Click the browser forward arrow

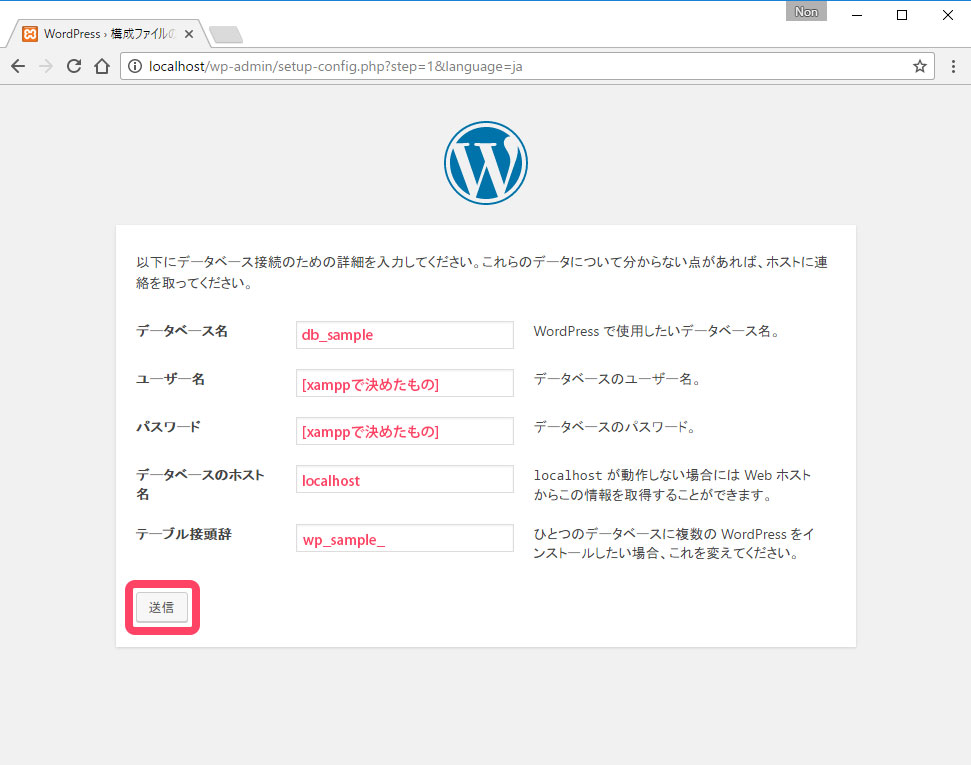coord(46,66)
